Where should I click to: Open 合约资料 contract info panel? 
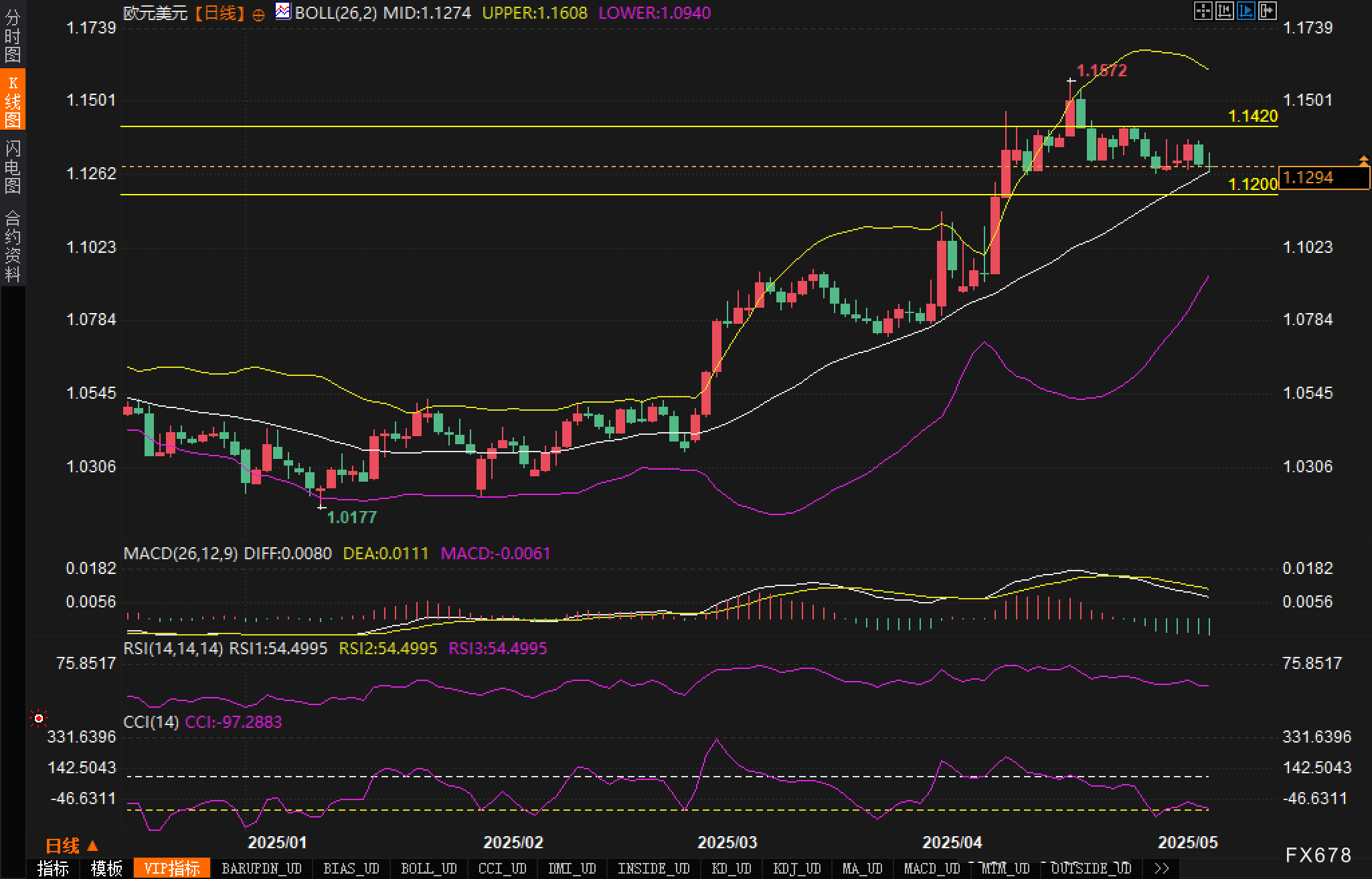click(x=13, y=246)
